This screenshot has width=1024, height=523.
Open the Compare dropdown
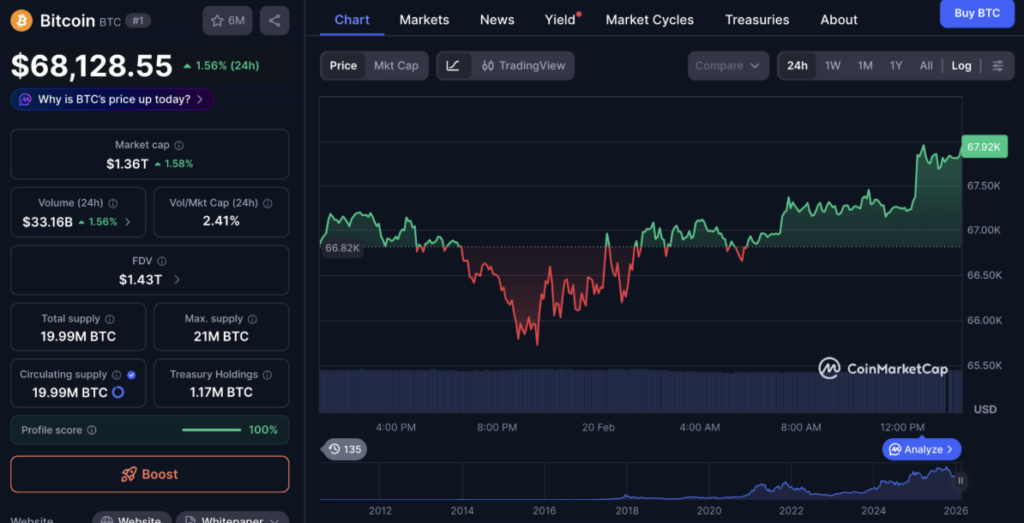[x=728, y=66]
